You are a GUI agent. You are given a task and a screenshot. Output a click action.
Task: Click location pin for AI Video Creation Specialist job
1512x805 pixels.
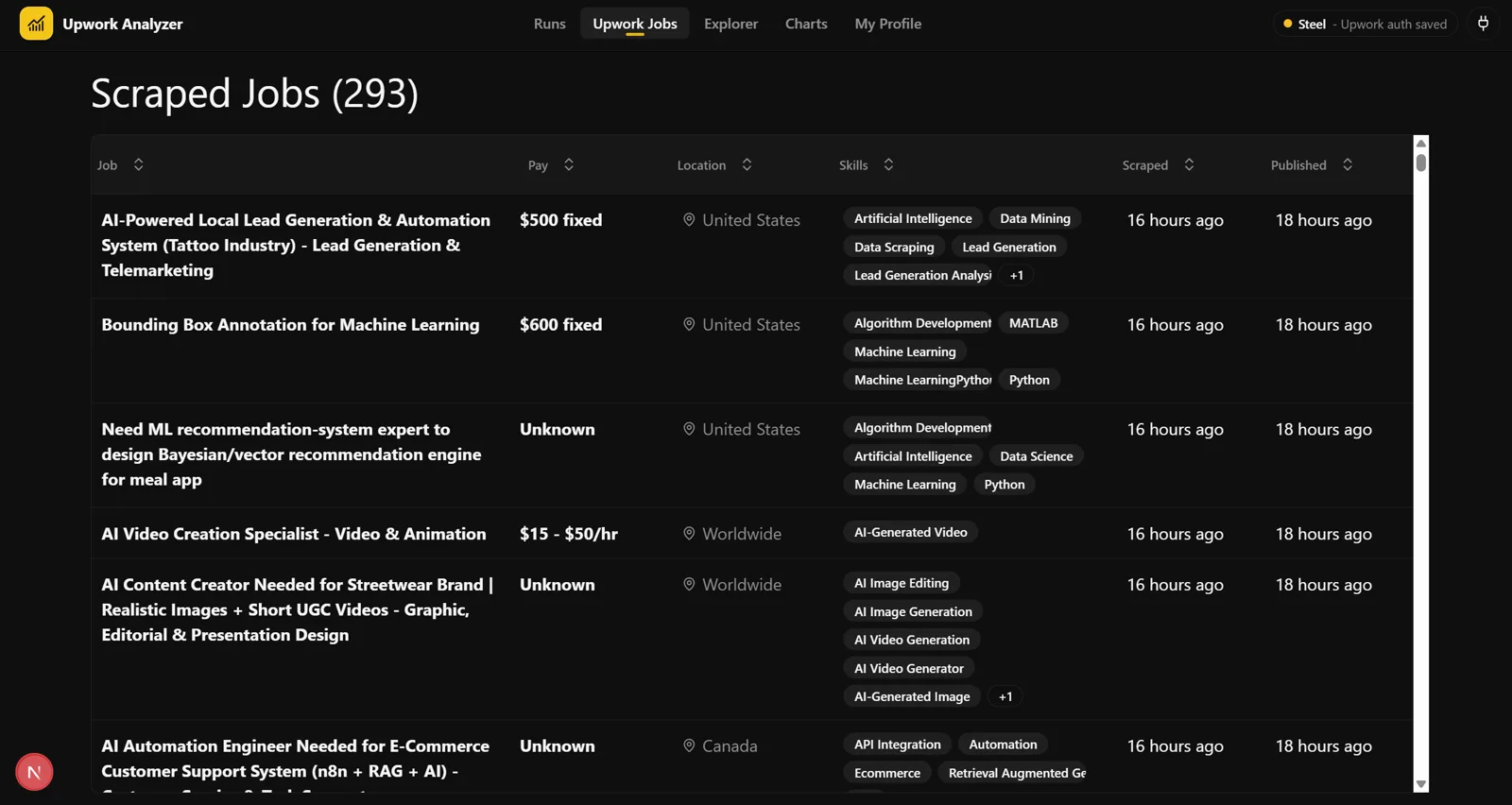tap(689, 533)
